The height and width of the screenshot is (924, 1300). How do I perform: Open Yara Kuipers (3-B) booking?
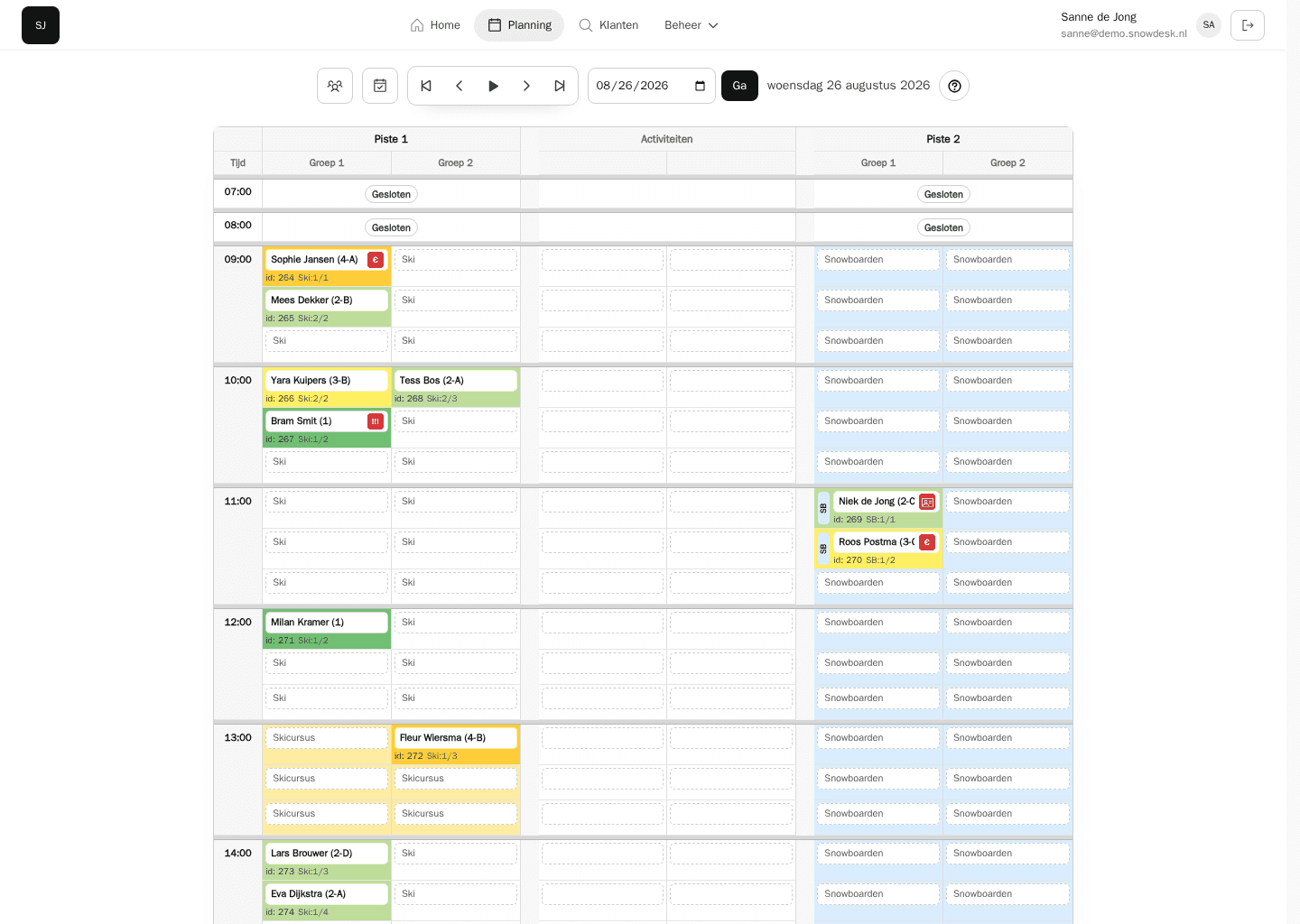tap(327, 381)
